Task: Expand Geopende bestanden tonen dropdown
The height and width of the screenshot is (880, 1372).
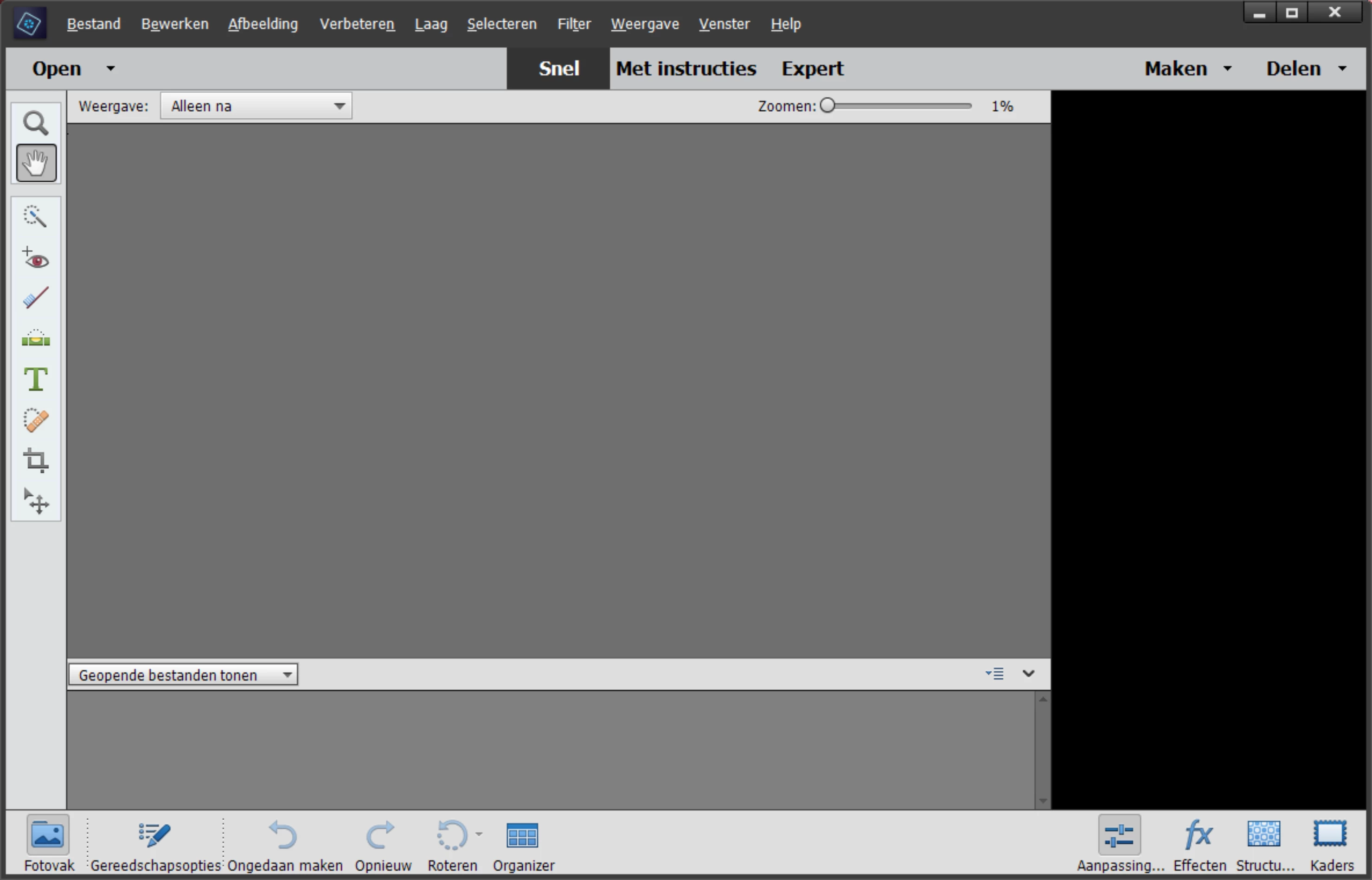Action: point(183,675)
